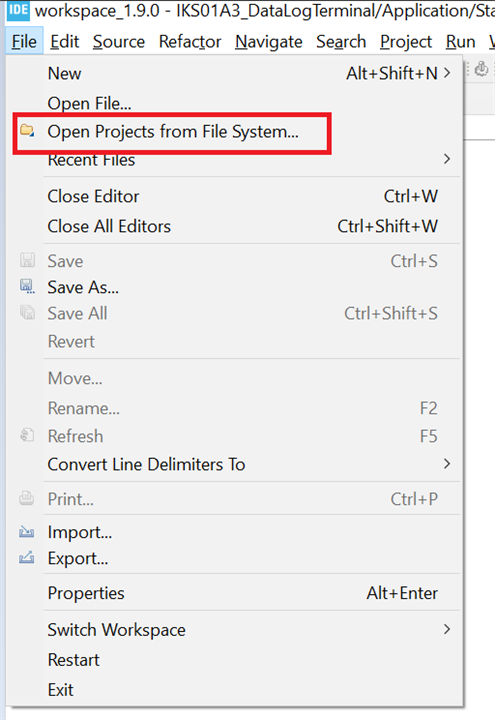Open the Refactor menu

190,42
